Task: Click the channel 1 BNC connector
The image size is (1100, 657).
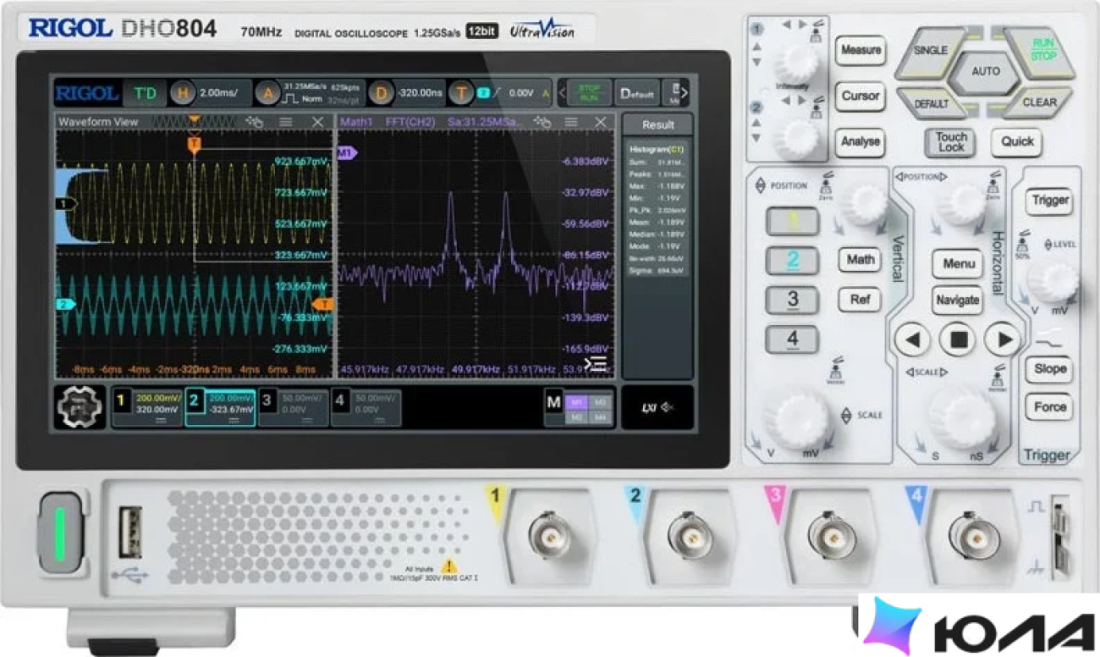Action: [549, 536]
